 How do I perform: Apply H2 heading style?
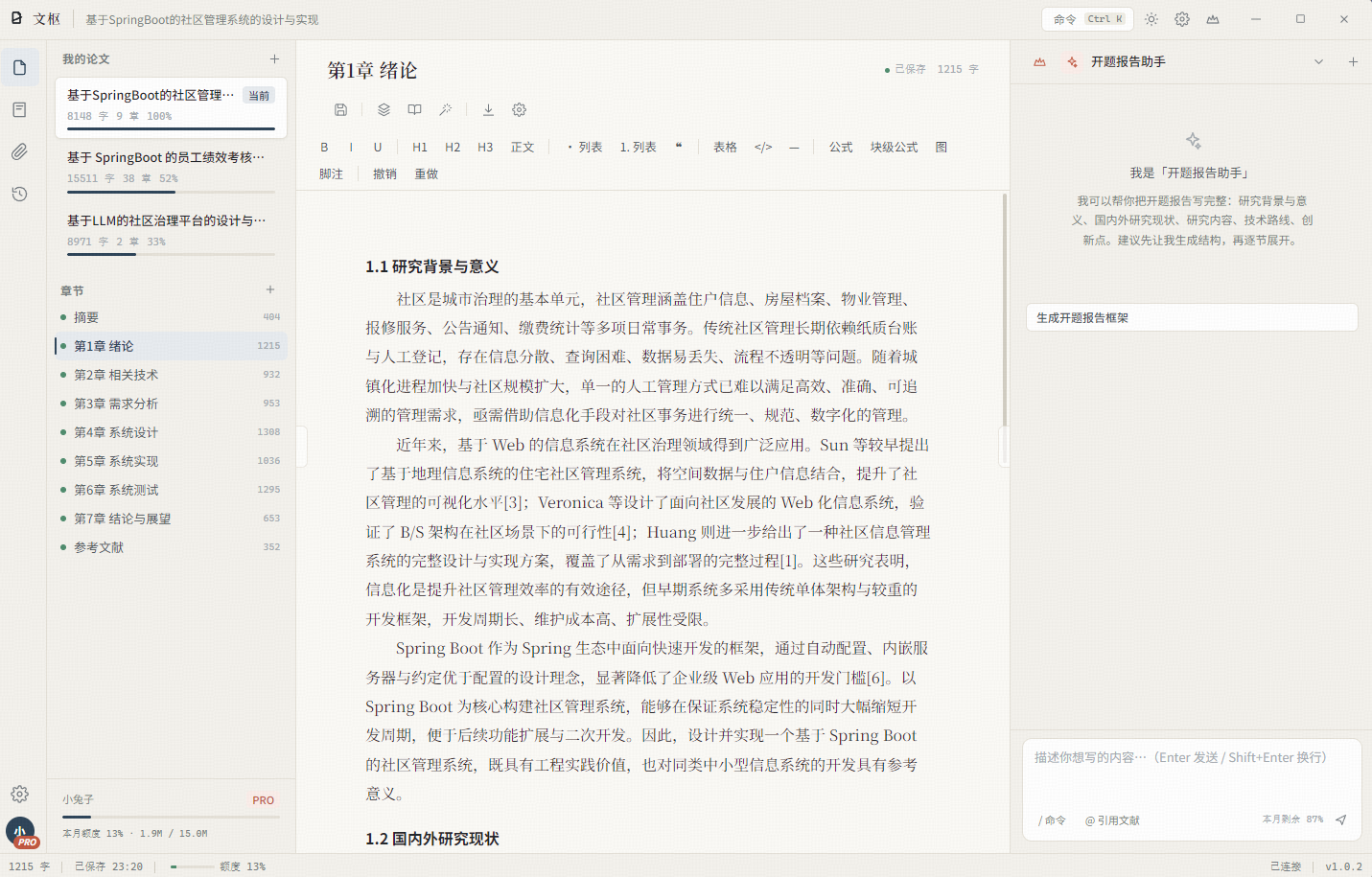[453, 147]
